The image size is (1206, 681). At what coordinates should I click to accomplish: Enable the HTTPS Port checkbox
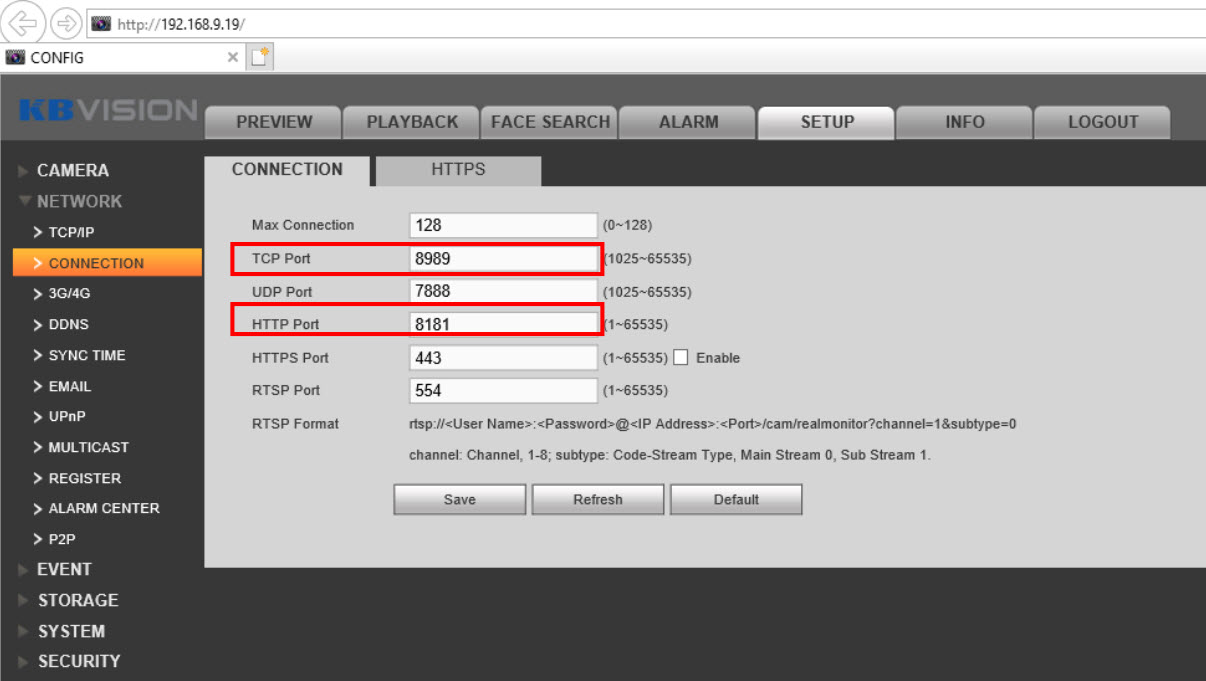[681, 357]
